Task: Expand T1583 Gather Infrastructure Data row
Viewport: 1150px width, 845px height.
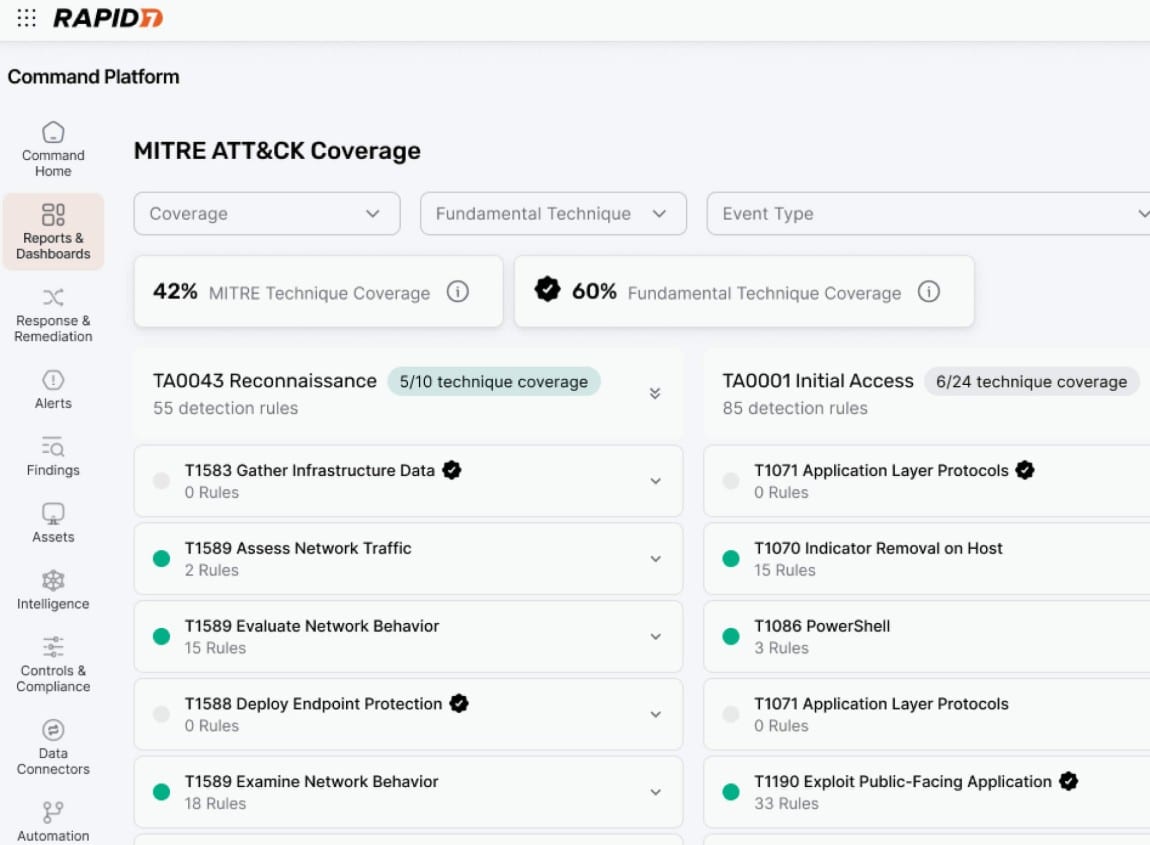Action: [656, 481]
